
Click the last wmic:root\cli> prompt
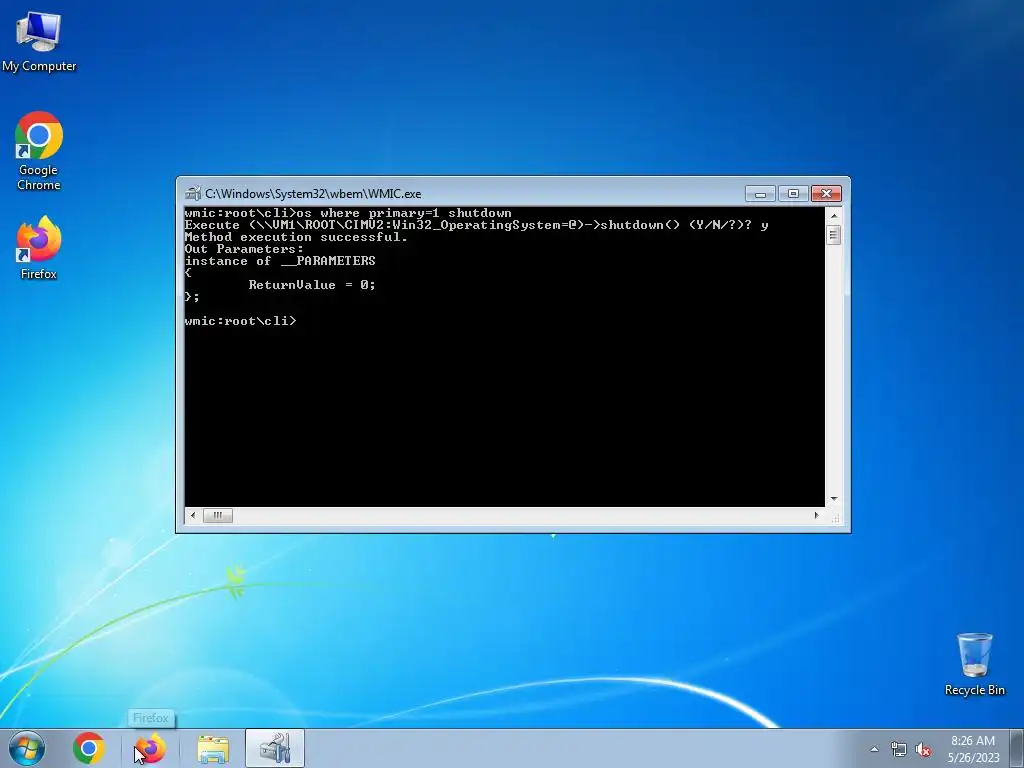[240, 321]
